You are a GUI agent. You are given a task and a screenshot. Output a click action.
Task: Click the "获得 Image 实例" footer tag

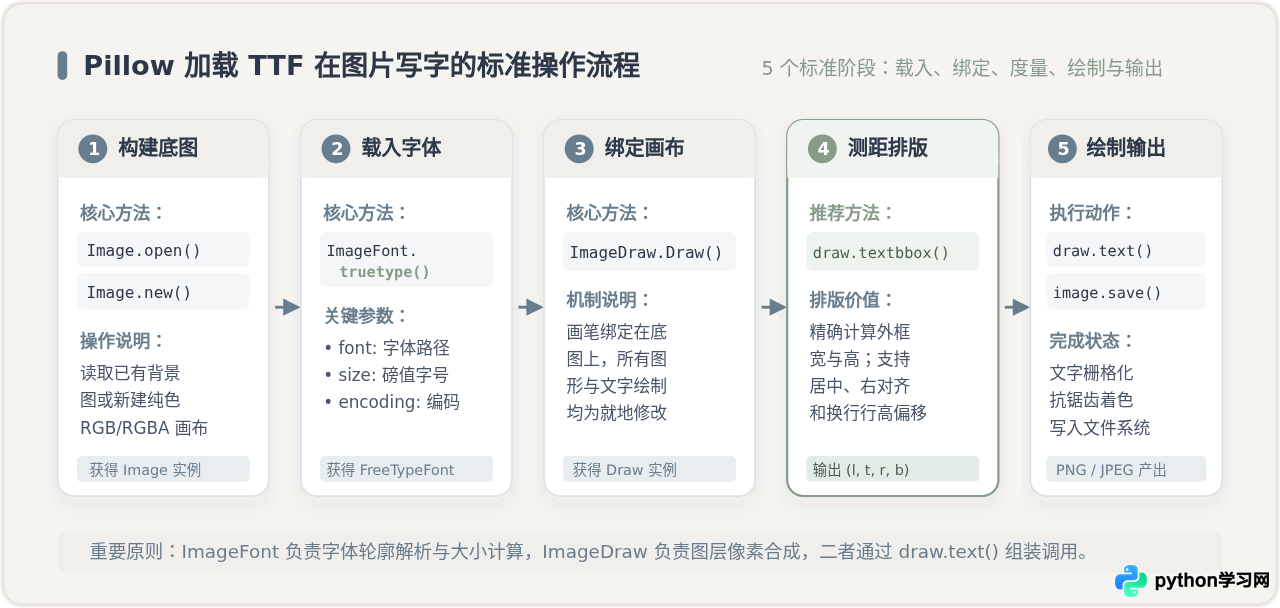[163, 469]
